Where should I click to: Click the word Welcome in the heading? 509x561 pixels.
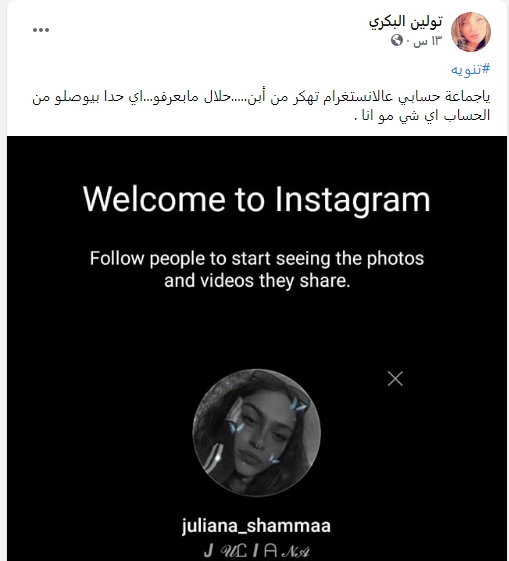tap(154, 199)
